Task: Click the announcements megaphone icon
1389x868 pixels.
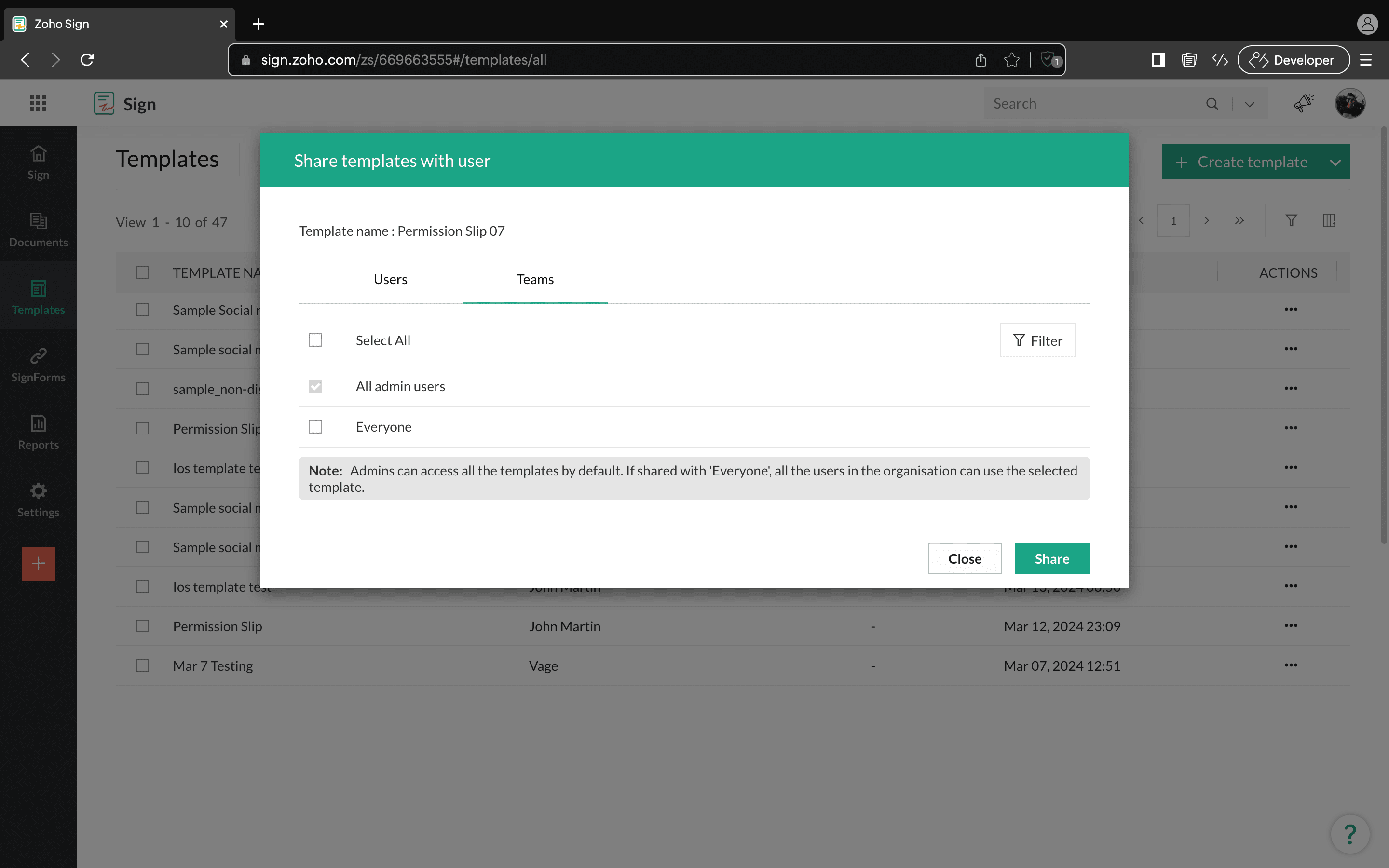Action: click(1304, 103)
